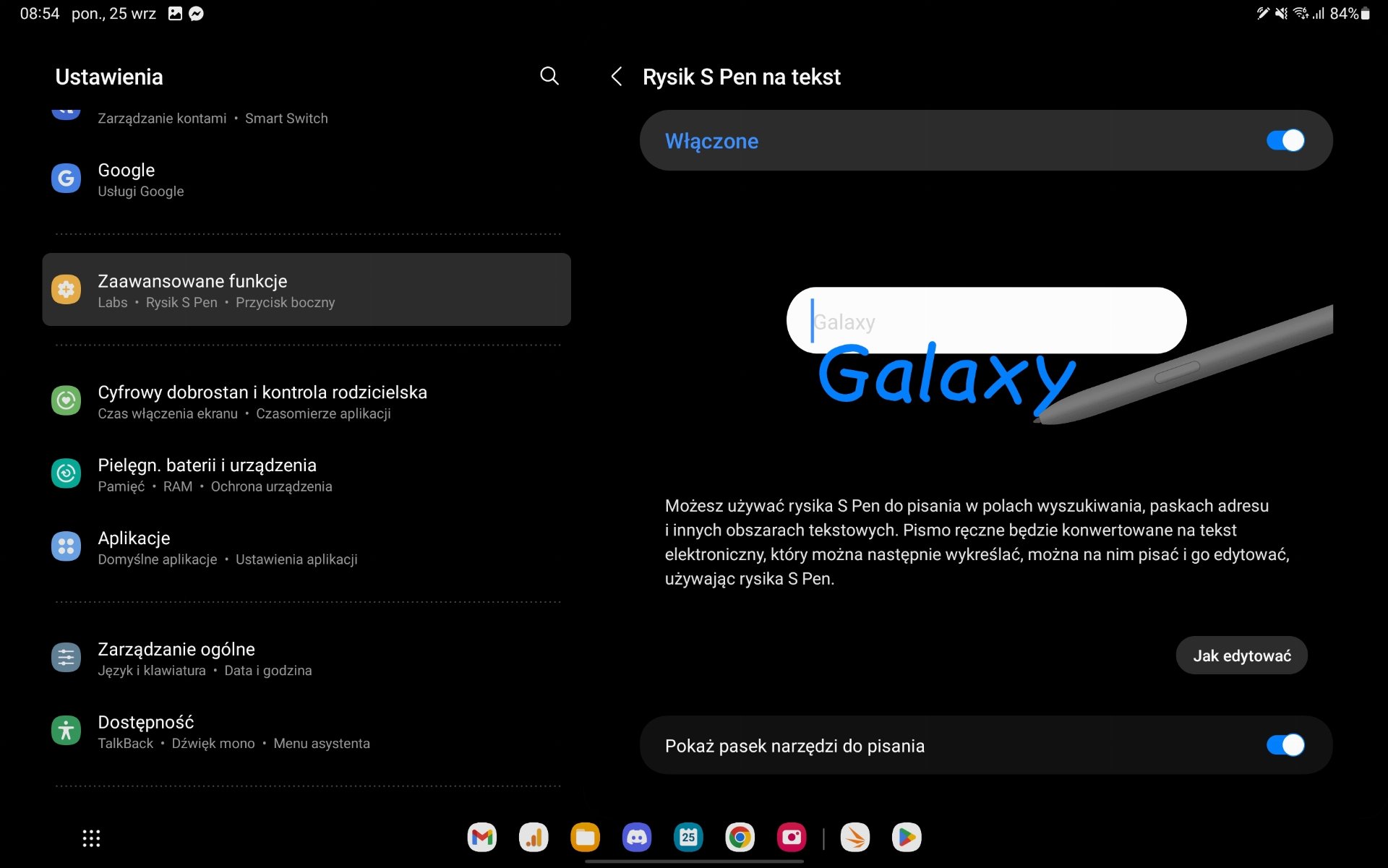The height and width of the screenshot is (868, 1388).
Task: Open the app drawer grid icon
Action: (91, 838)
